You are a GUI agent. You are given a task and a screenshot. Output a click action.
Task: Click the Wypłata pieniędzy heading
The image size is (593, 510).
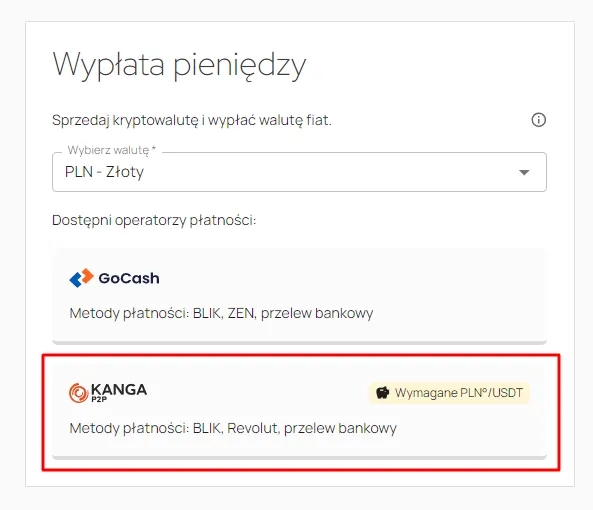179,65
